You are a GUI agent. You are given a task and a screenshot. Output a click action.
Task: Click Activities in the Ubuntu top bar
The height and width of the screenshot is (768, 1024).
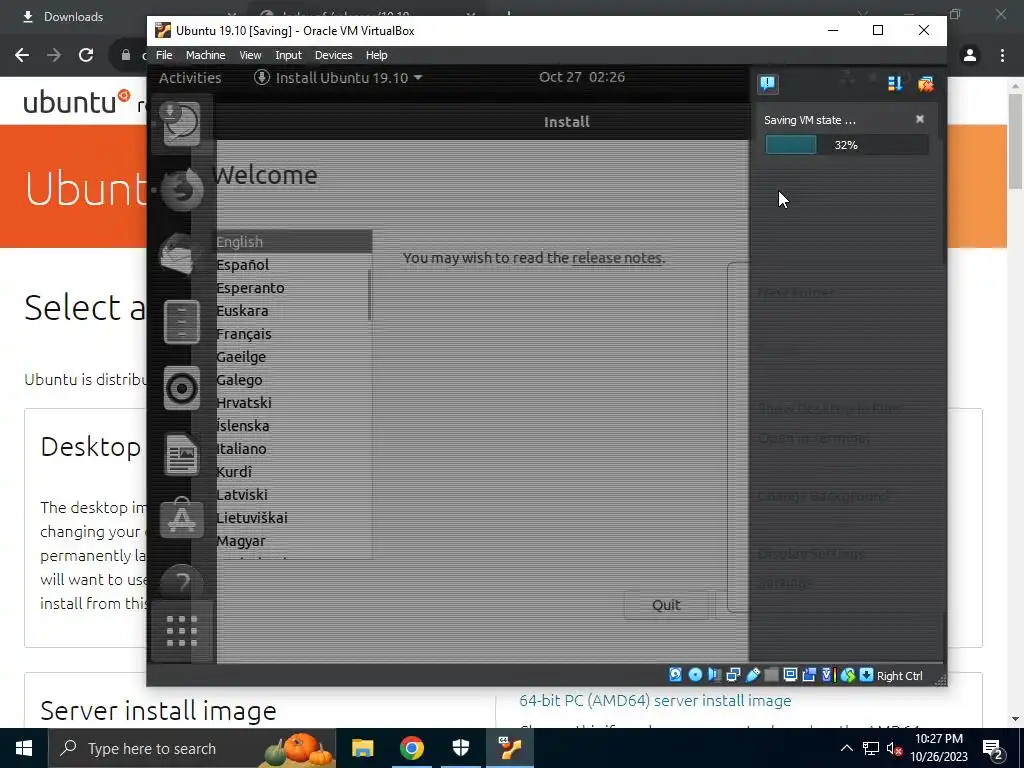pyautogui.click(x=190, y=78)
